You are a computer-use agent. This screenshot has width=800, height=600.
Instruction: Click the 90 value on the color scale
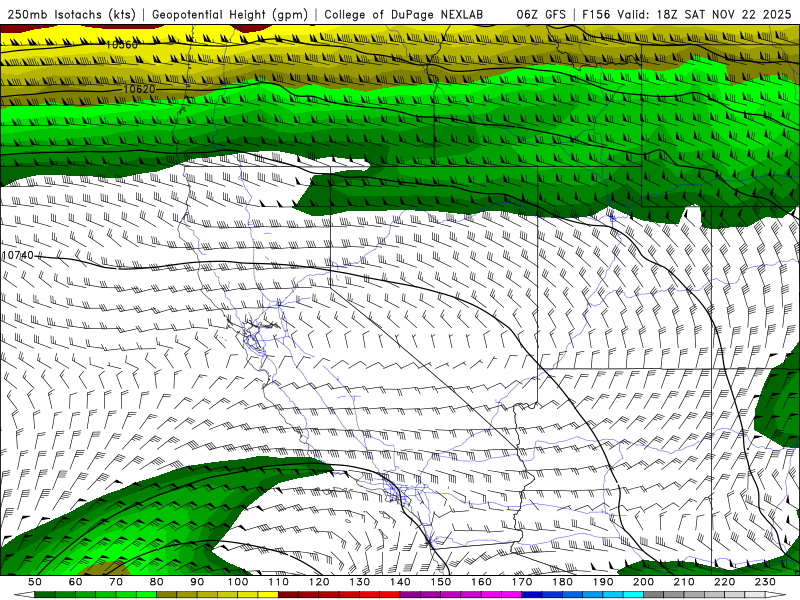pyautogui.click(x=197, y=582)
